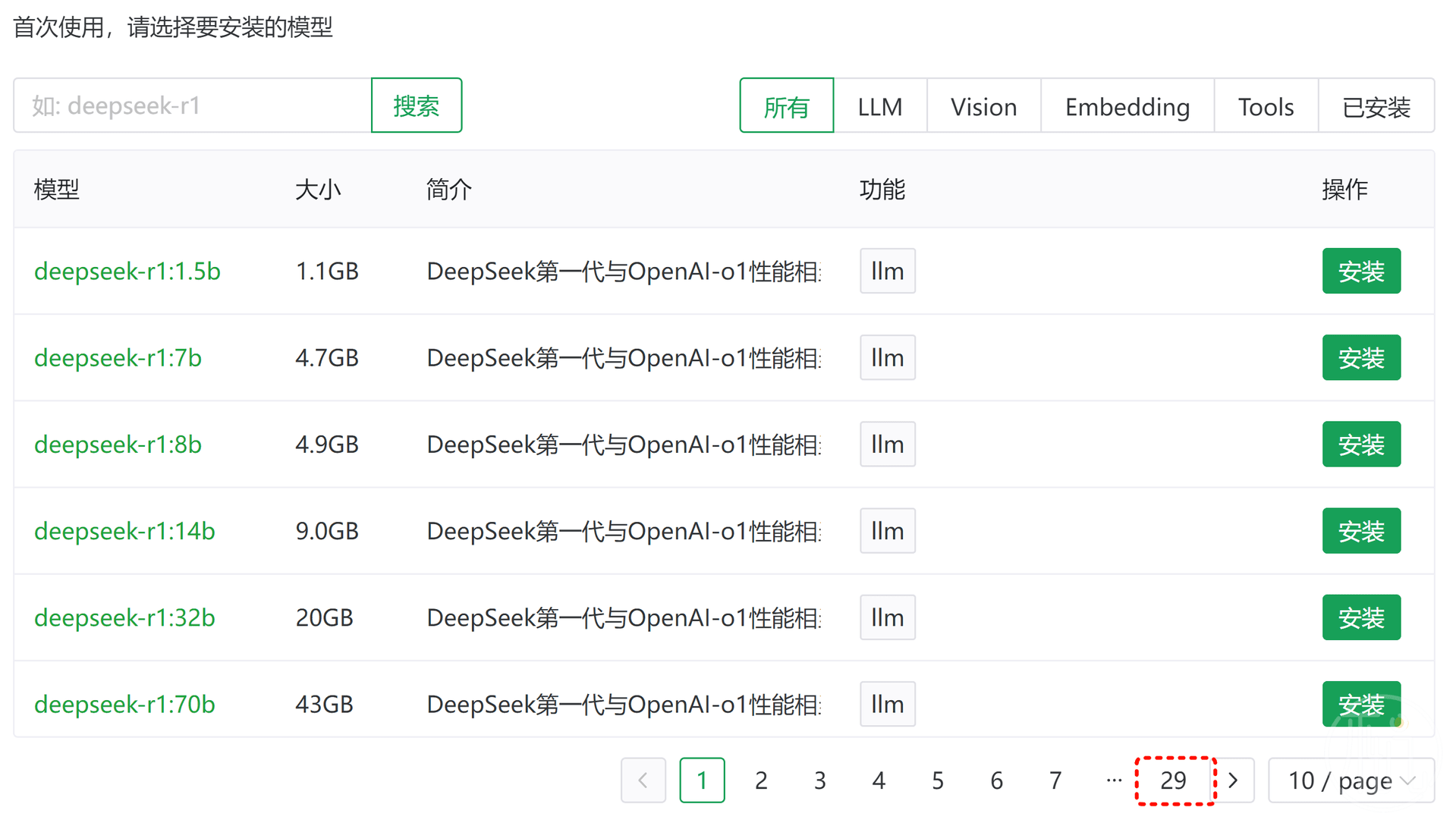
Task: Click the llm tag in deepseek-r1:7b row
Action: click(888, 357)
